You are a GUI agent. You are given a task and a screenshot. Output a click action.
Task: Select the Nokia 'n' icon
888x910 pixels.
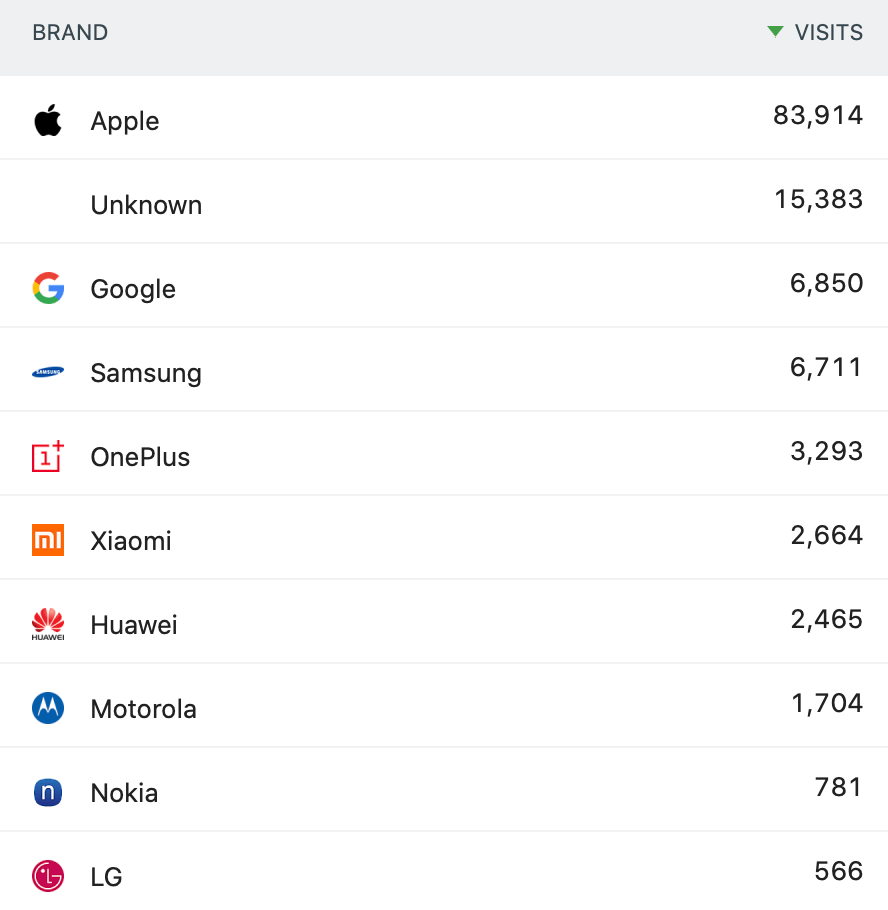pyautogui.click(x=47, y=792)
